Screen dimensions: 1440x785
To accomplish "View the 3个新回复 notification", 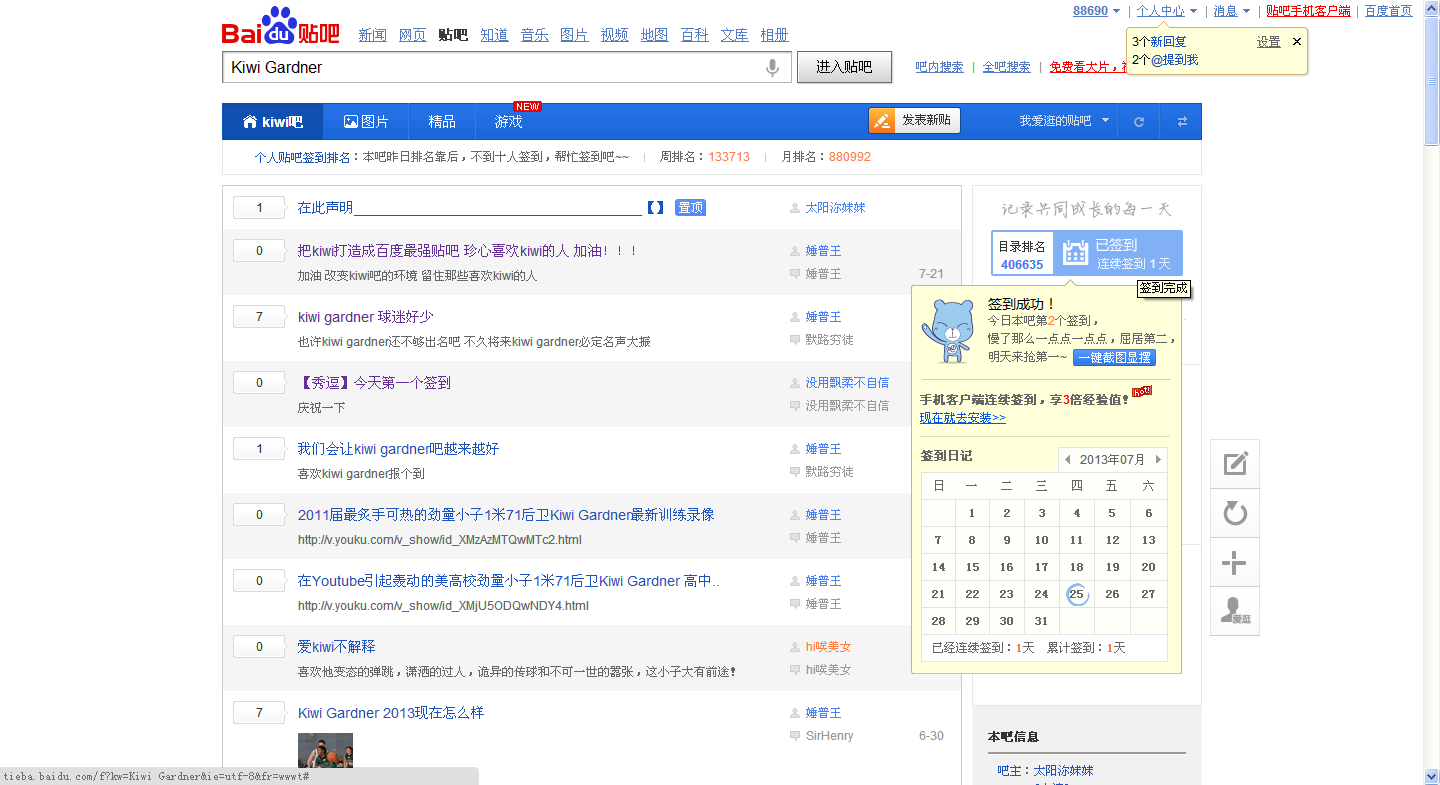I will 1160,42.
